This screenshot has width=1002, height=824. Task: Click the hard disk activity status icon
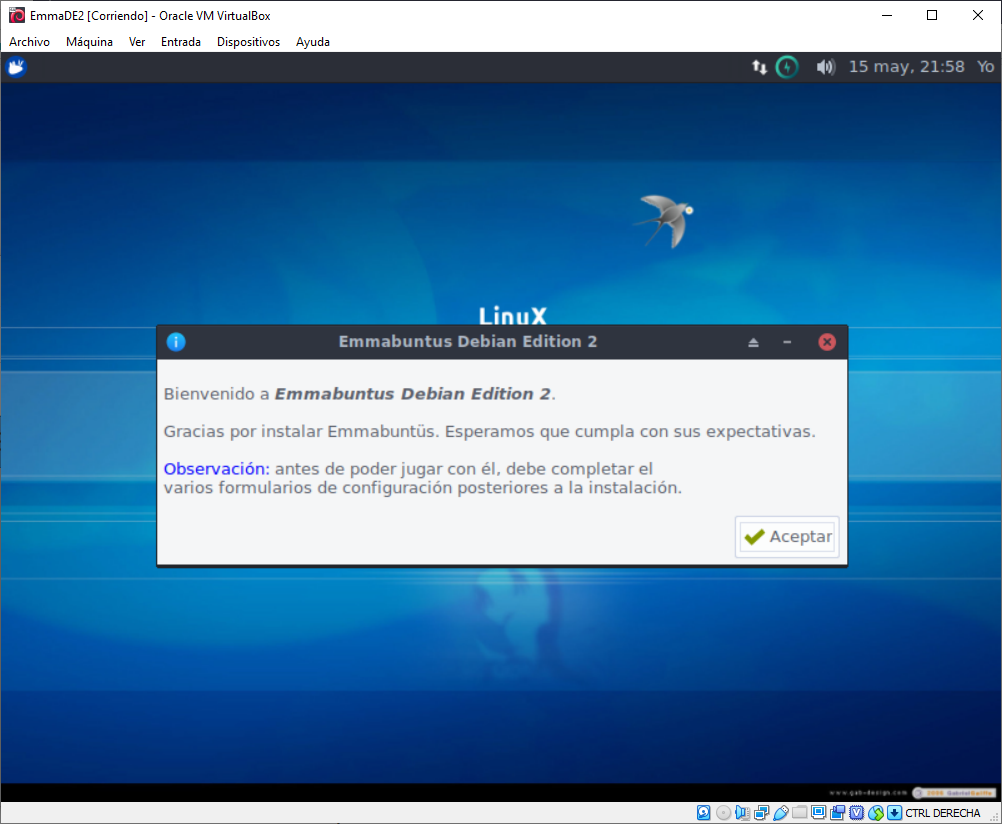(704, 813)
